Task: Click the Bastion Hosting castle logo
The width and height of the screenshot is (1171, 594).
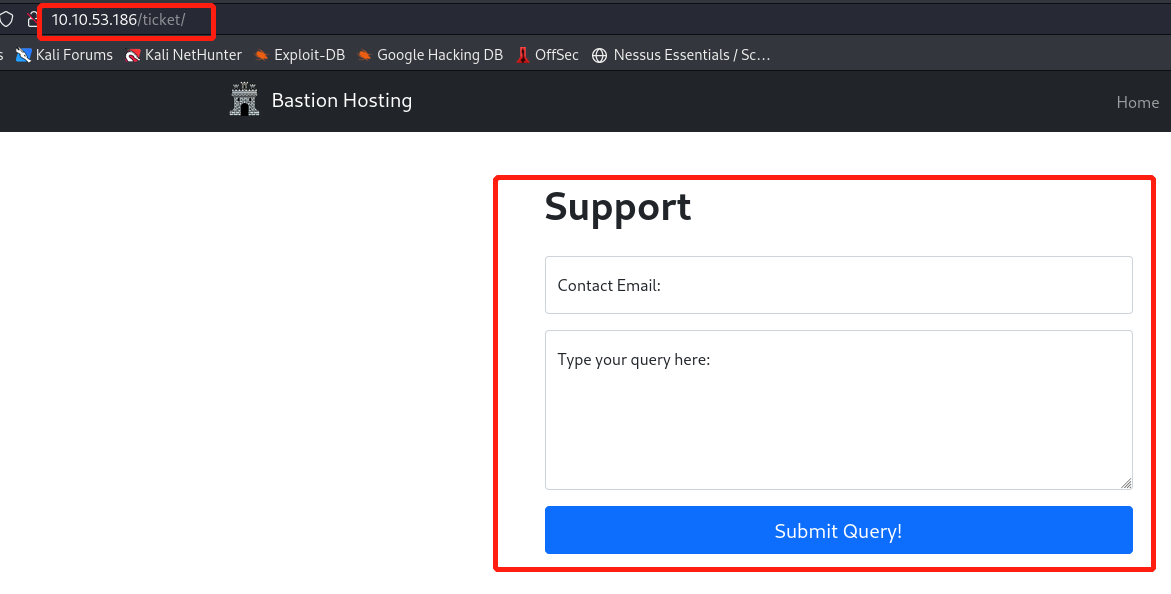Action: click(x=244, y=101)
